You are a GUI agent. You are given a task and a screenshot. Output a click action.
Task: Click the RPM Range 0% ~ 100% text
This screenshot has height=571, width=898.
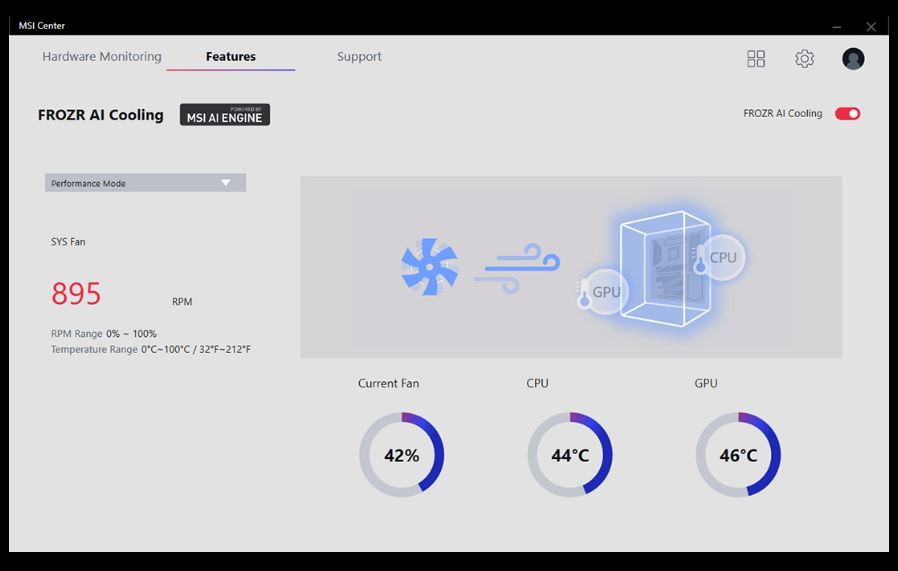[104, 333]
